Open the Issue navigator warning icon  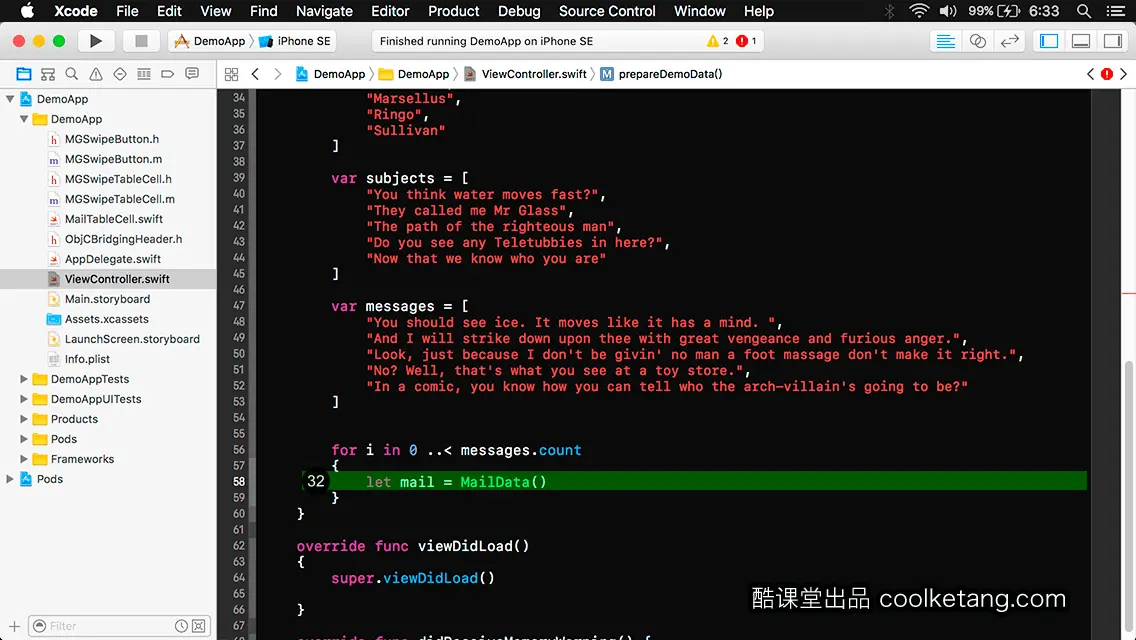coord(96,74)
